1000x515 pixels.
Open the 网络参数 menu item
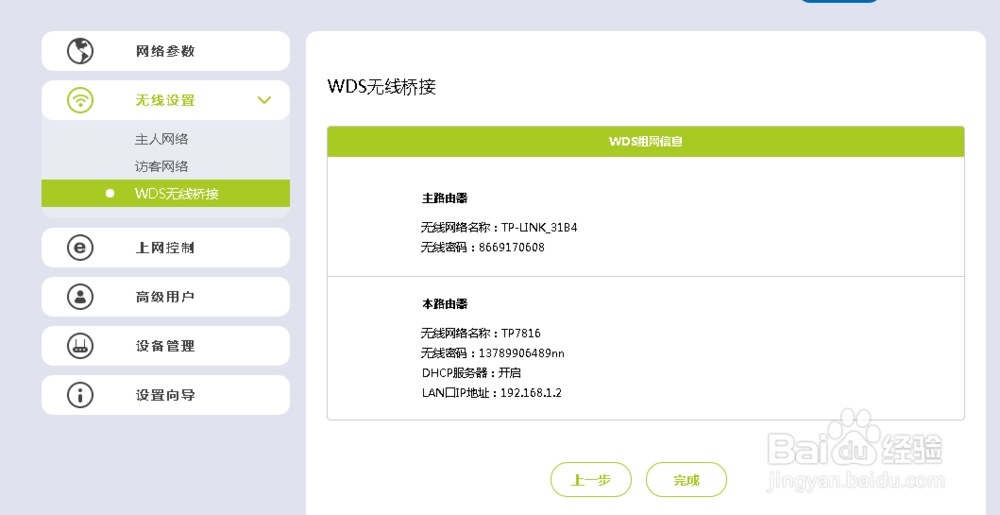click(x=166, y=51)
